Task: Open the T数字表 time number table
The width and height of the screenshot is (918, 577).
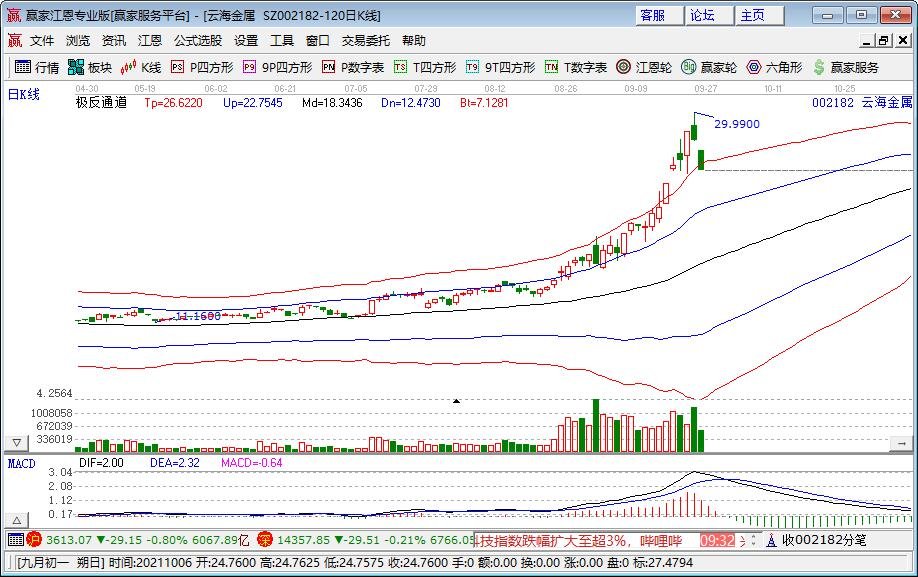Action: [x=576, y=67]
